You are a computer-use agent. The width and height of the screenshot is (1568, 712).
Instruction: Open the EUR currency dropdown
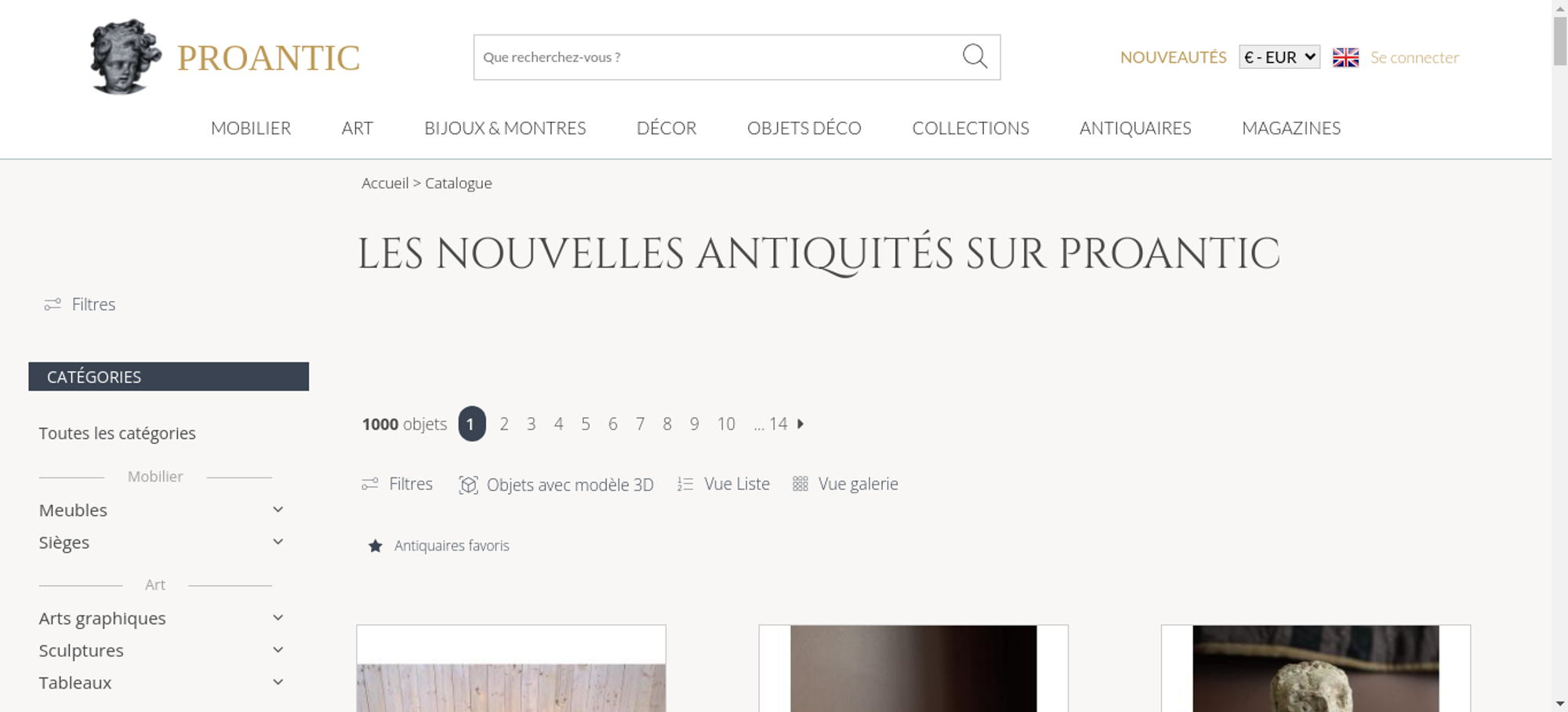click(1279, 57)
